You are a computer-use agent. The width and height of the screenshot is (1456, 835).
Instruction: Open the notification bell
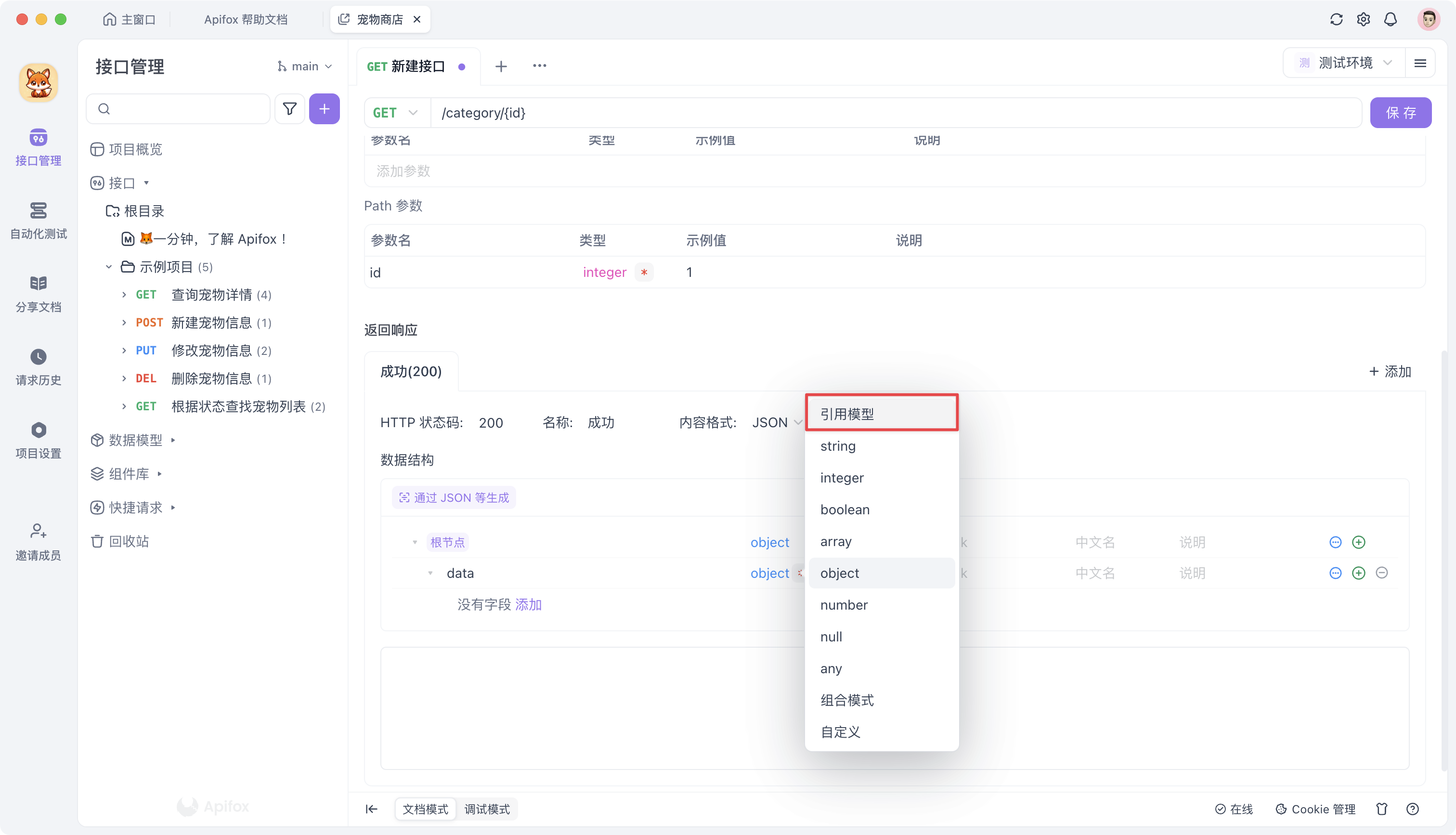click(x=1390, y=19)
